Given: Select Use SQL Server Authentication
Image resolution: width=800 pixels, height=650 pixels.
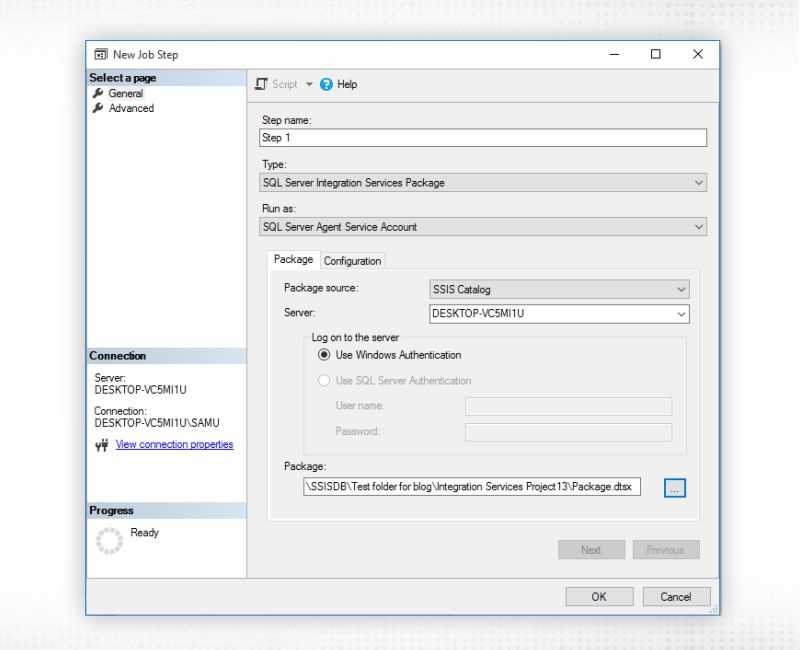Looking at the screenshot, I should (324, 380).
